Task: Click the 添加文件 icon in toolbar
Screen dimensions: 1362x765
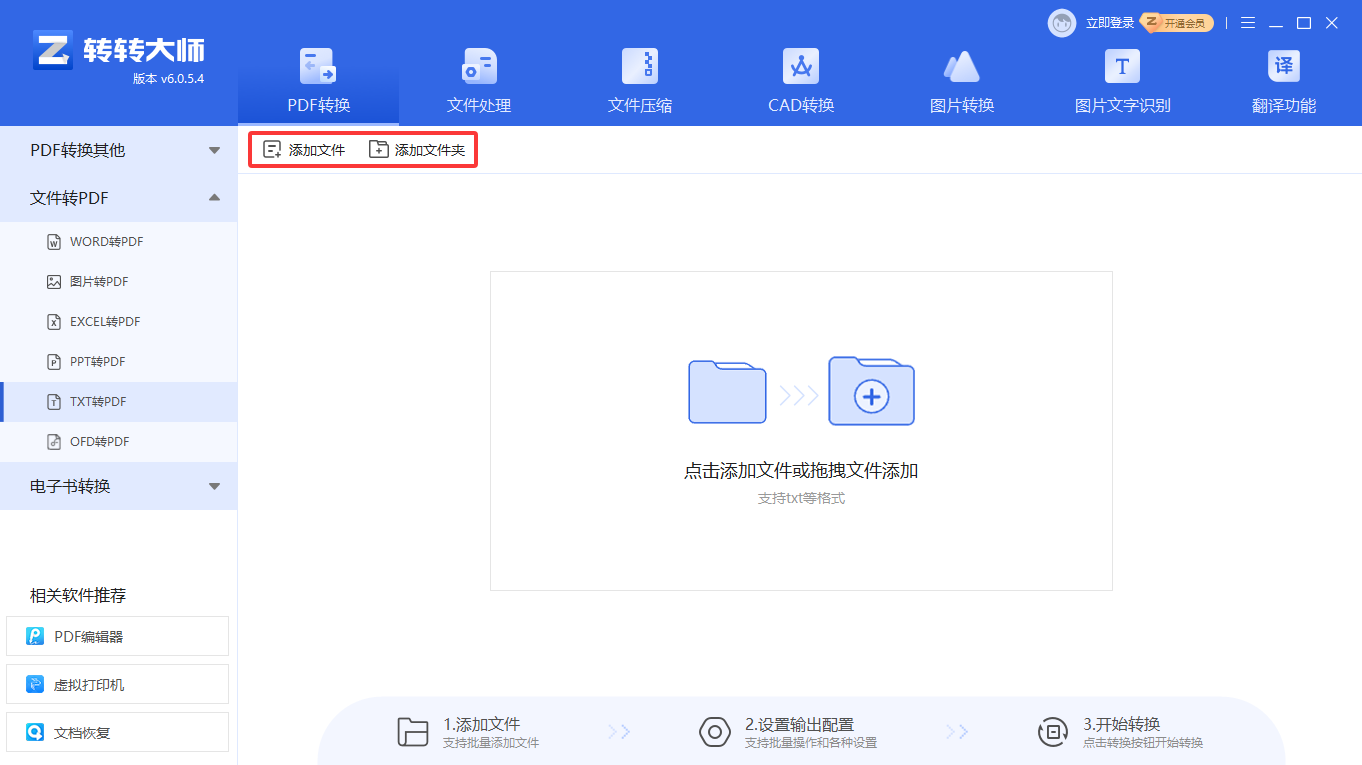Action: click(x=272, y=150)
